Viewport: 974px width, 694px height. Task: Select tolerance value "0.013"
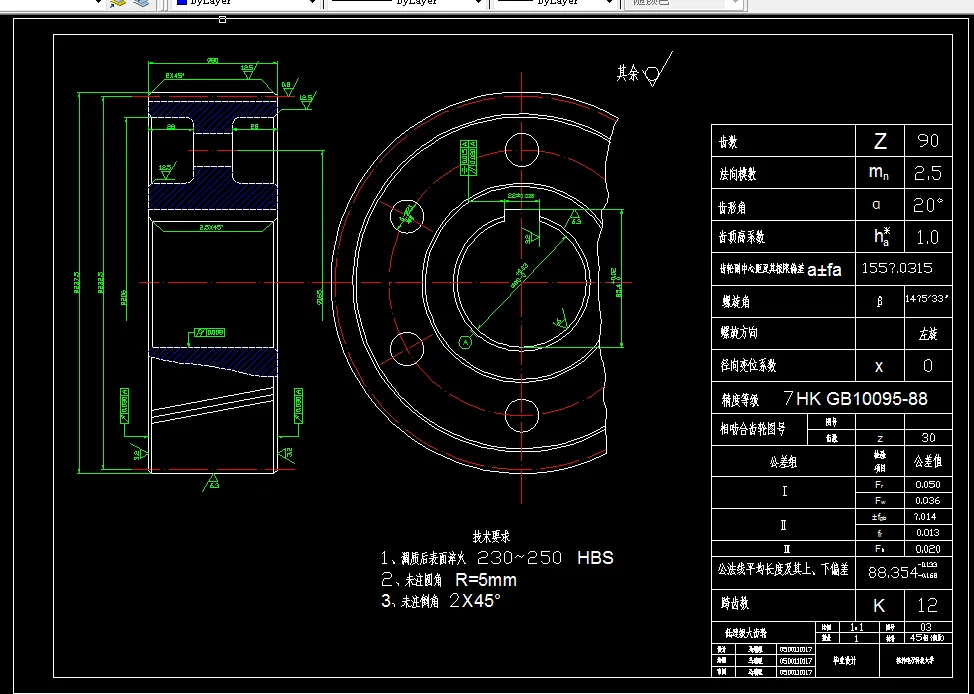pyautogui.click(x=928, y=532)
